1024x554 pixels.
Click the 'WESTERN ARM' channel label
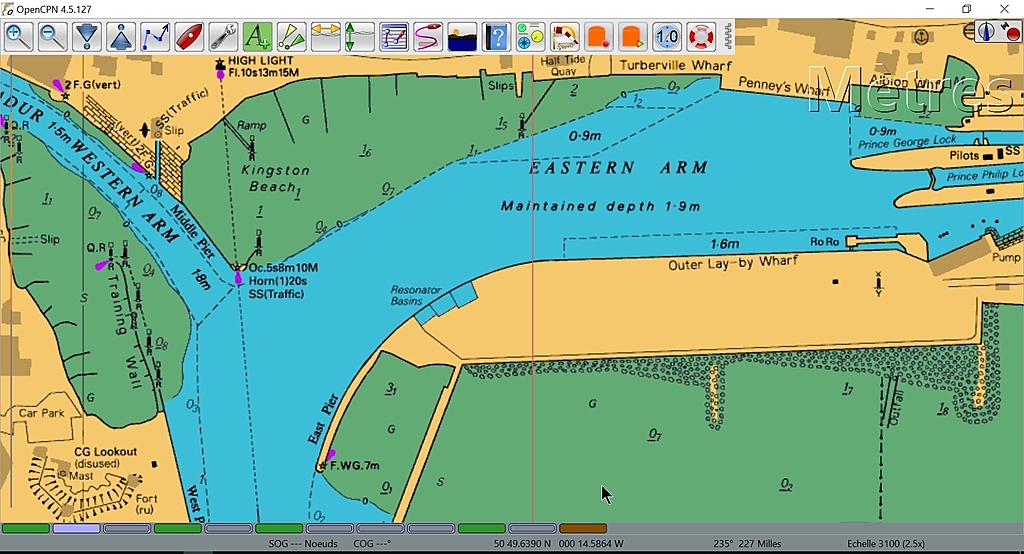coord(125,189)
